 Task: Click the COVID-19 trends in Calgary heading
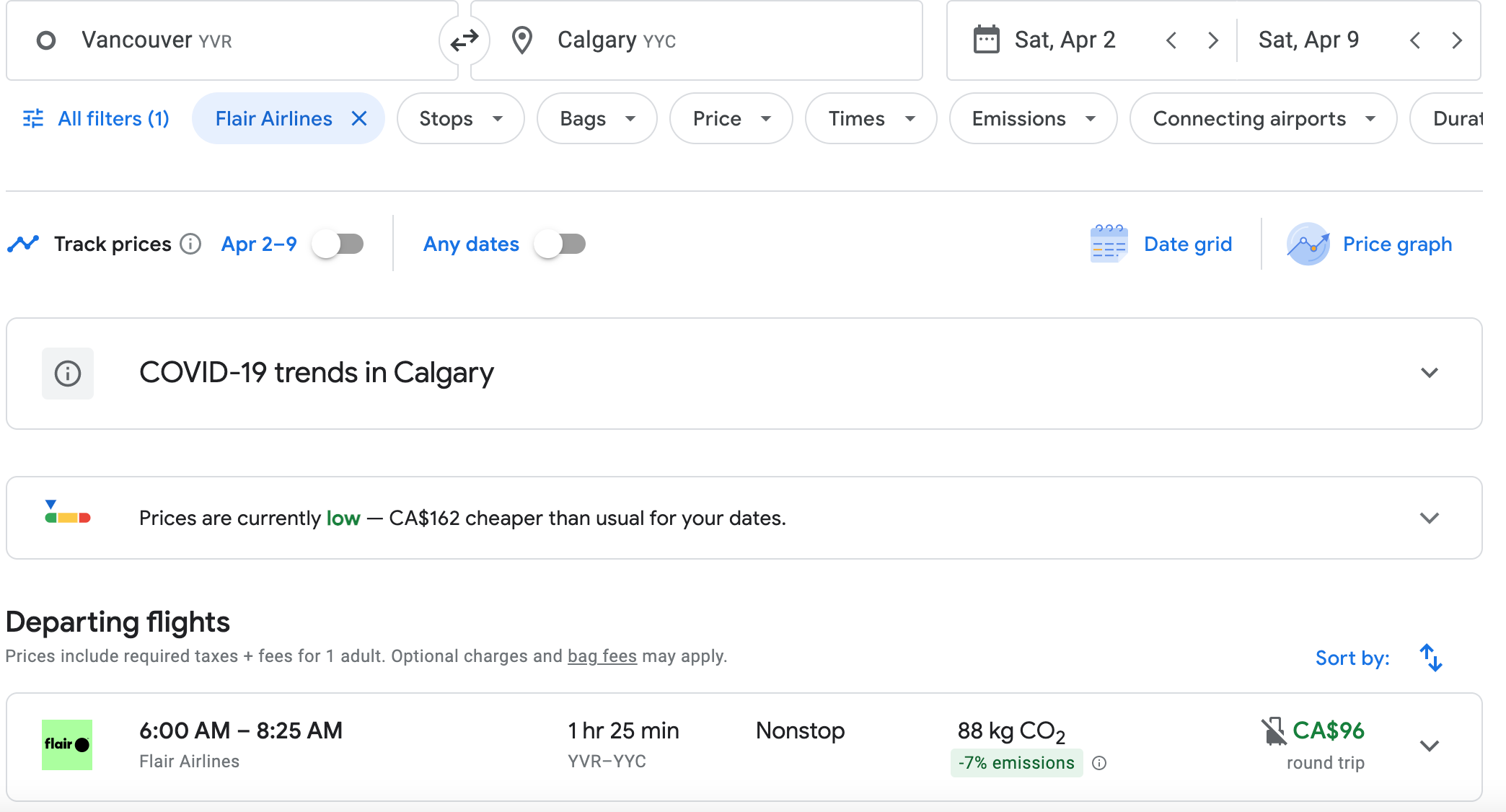(317, 373)
